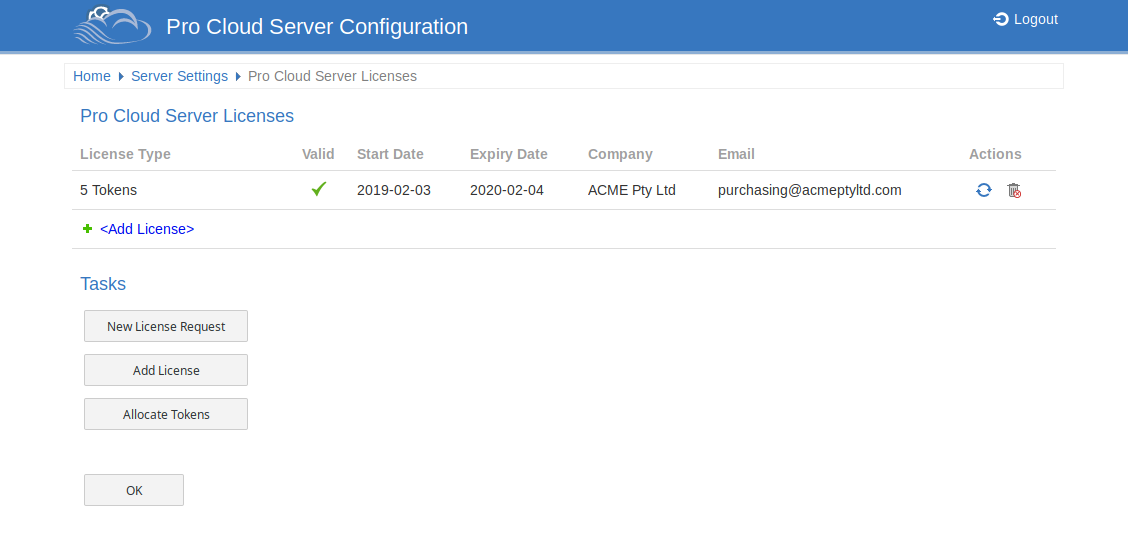Click the License Type column header

pyautogui.click(x=125, y=154)
